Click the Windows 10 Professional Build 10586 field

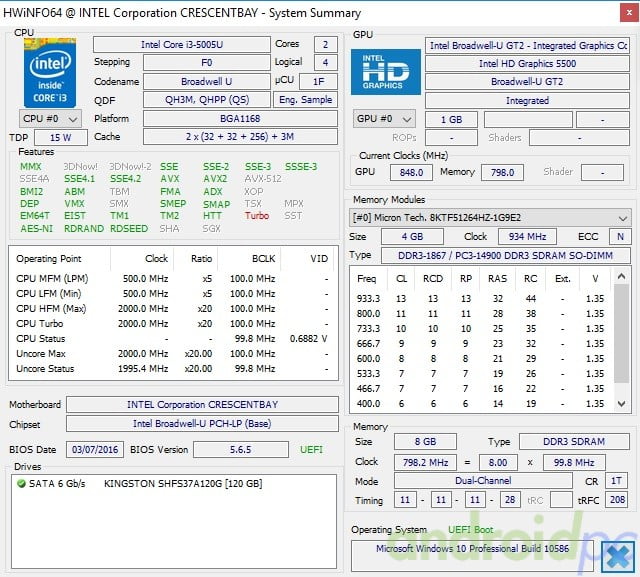coord(472,555)
